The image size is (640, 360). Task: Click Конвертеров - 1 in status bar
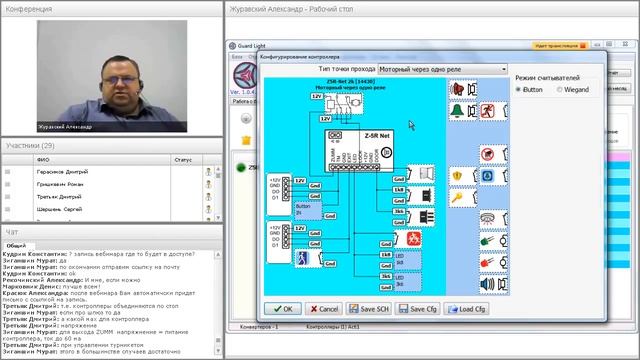(259, 327)
